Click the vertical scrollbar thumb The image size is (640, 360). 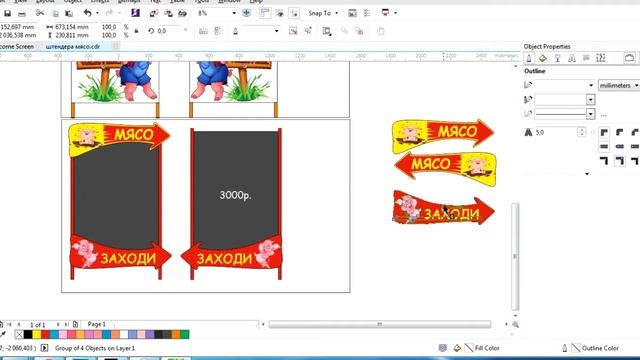pos(515,257)
